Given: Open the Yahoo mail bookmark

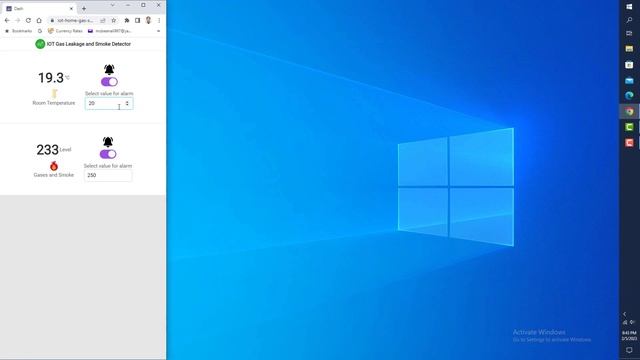Looking at the screenshot, I should point(109,31).
